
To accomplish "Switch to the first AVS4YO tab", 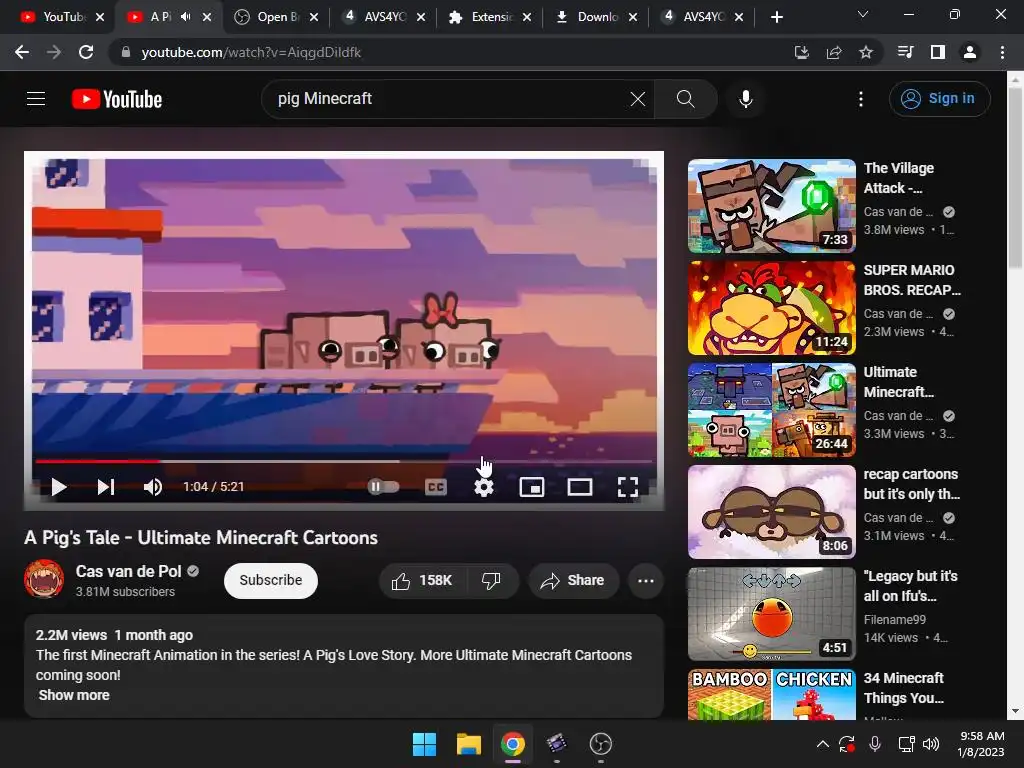I will coord(381,17).
